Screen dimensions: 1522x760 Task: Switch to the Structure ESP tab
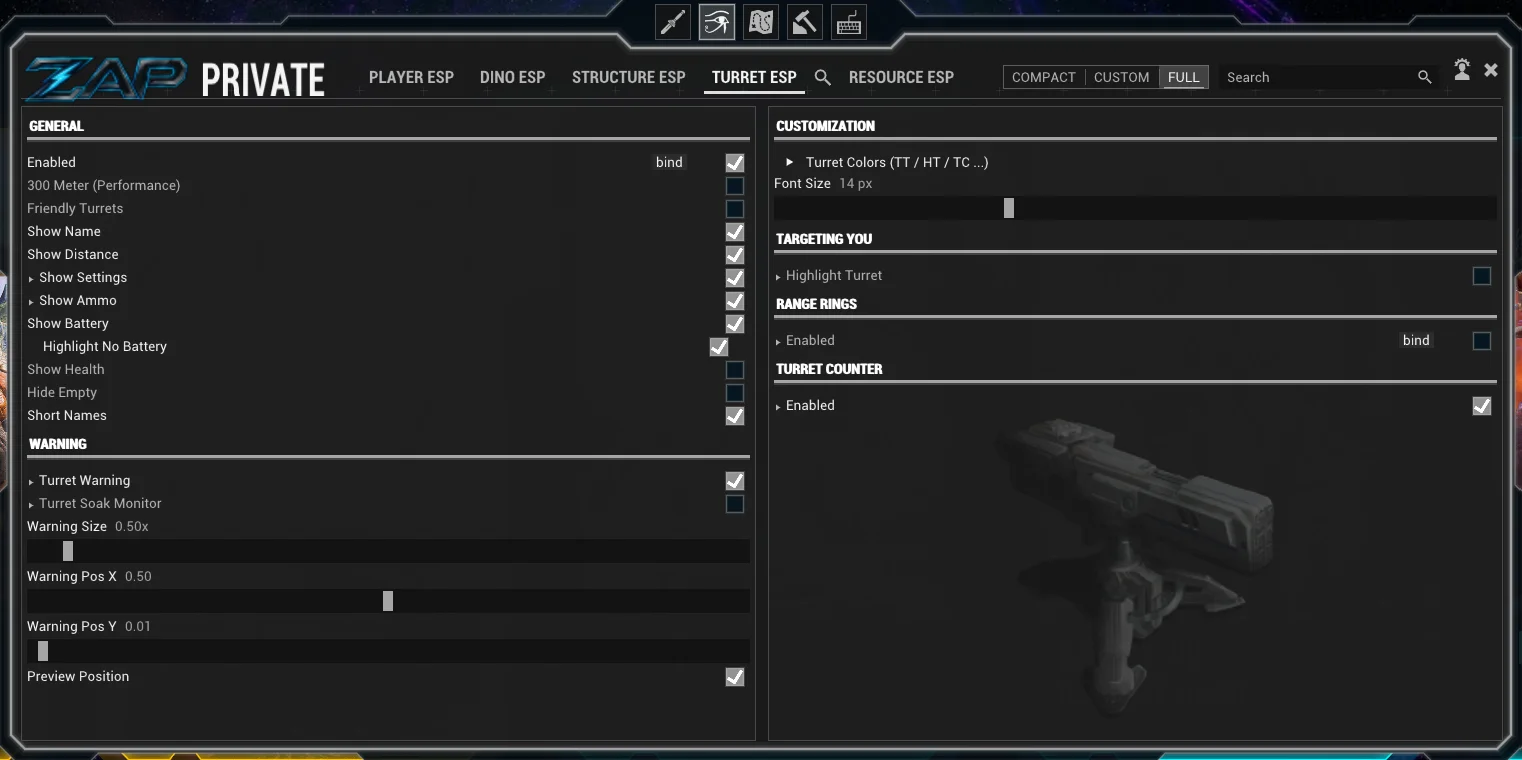[x=629, y=77]
